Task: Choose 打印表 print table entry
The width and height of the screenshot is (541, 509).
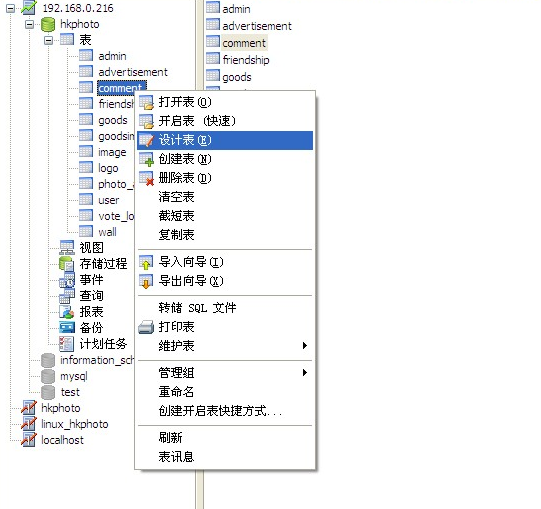Action: tap(225, 327)
